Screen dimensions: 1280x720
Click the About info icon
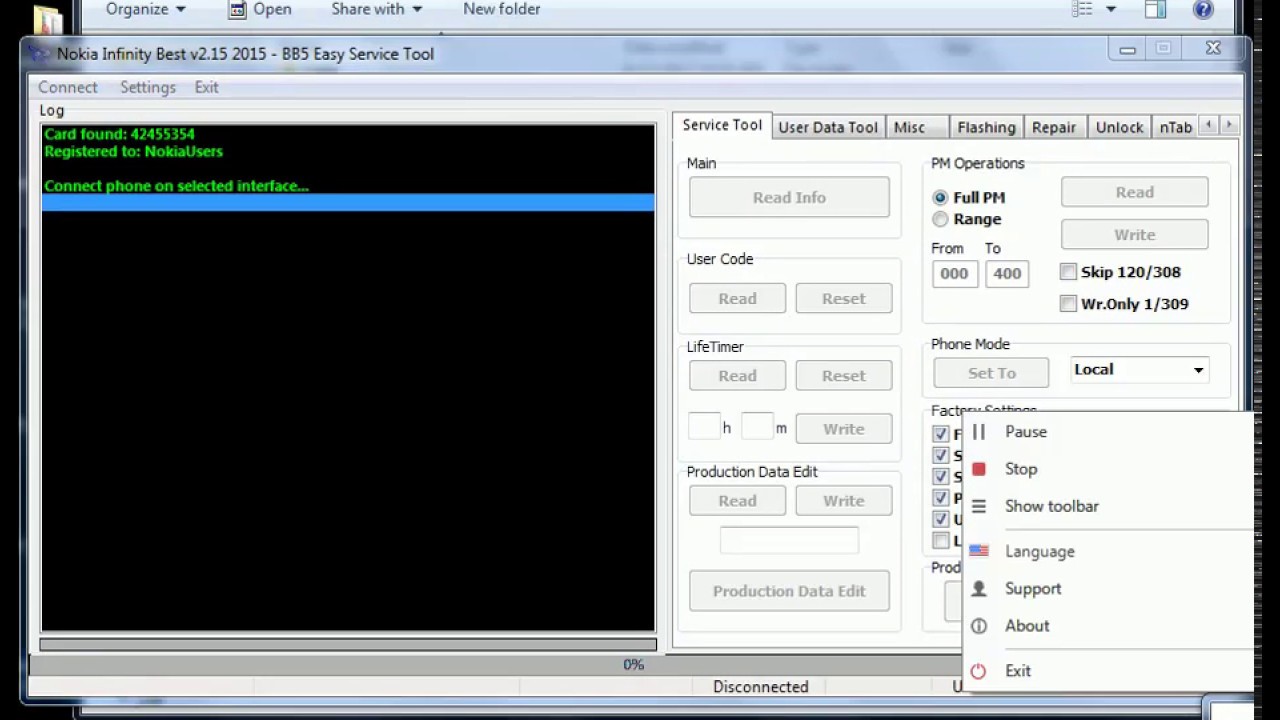[x=978, y=626]
